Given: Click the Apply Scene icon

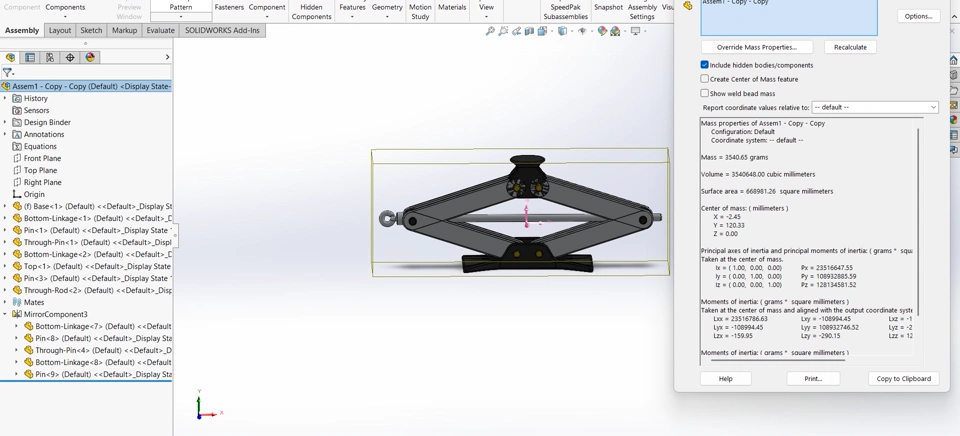Looking at the screenshot, I should 615,31.
